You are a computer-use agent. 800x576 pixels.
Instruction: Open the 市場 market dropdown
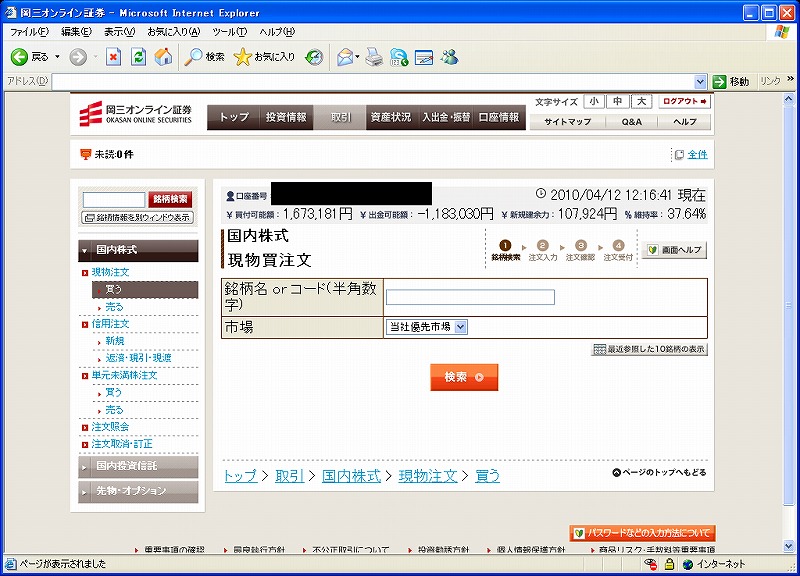click(427, 327)
